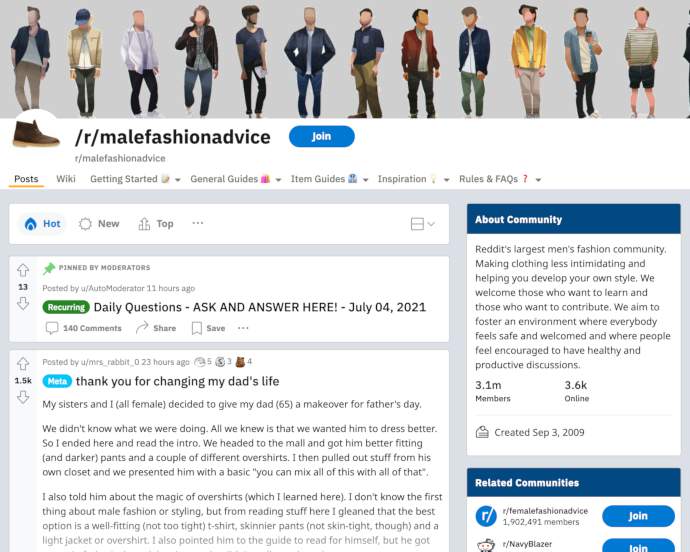Screen dimensions: 690x552
Task: Join r/femalefashionadvice from Related Communities
Action: click(638, 516)
